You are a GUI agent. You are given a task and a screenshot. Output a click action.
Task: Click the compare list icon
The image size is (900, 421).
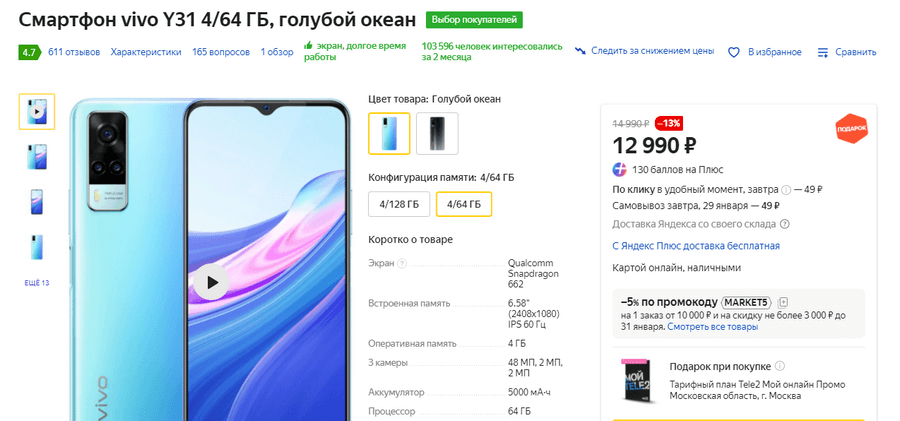823,52
